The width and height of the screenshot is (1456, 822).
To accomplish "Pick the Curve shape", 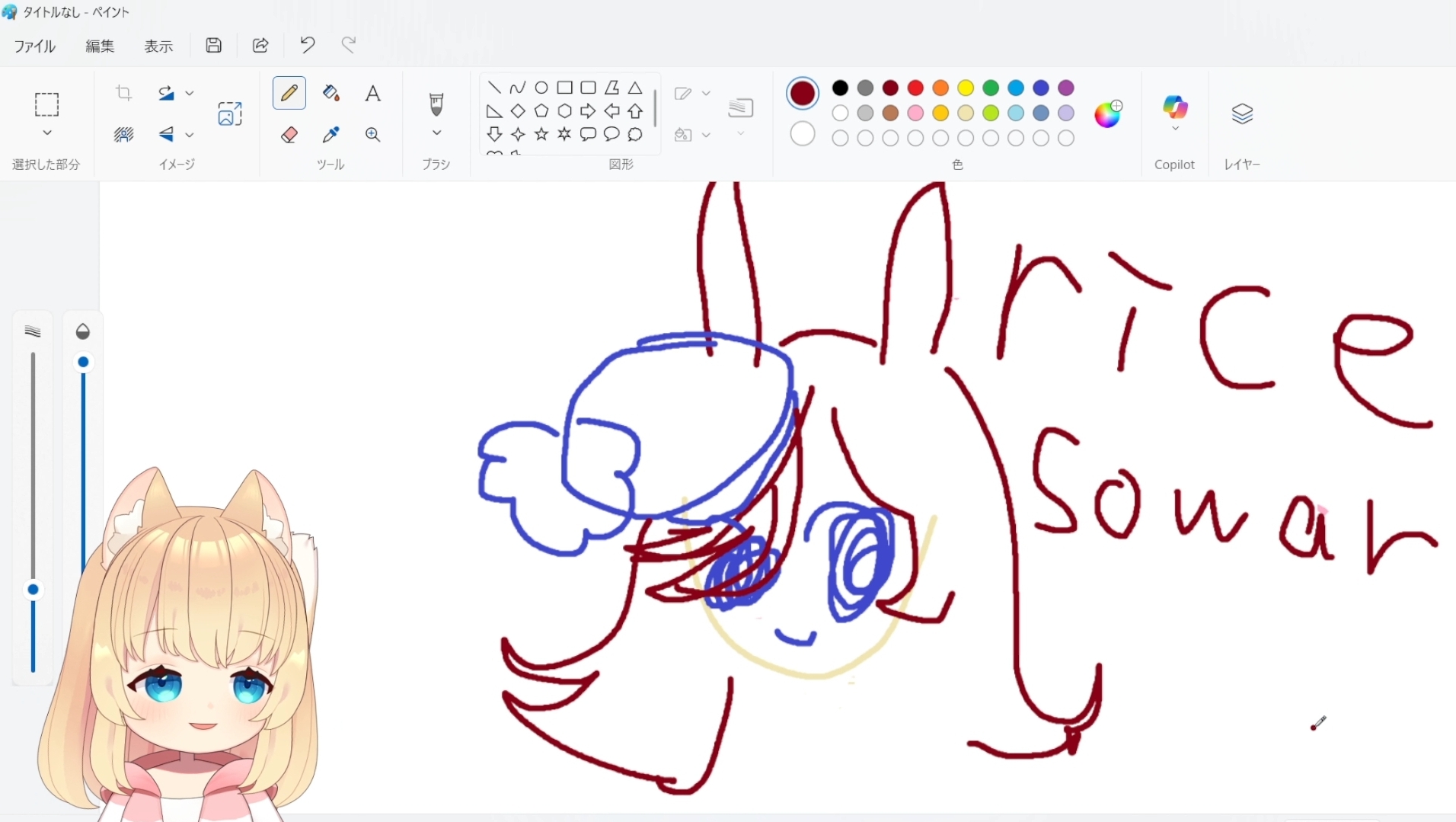I will coord(518,88).
